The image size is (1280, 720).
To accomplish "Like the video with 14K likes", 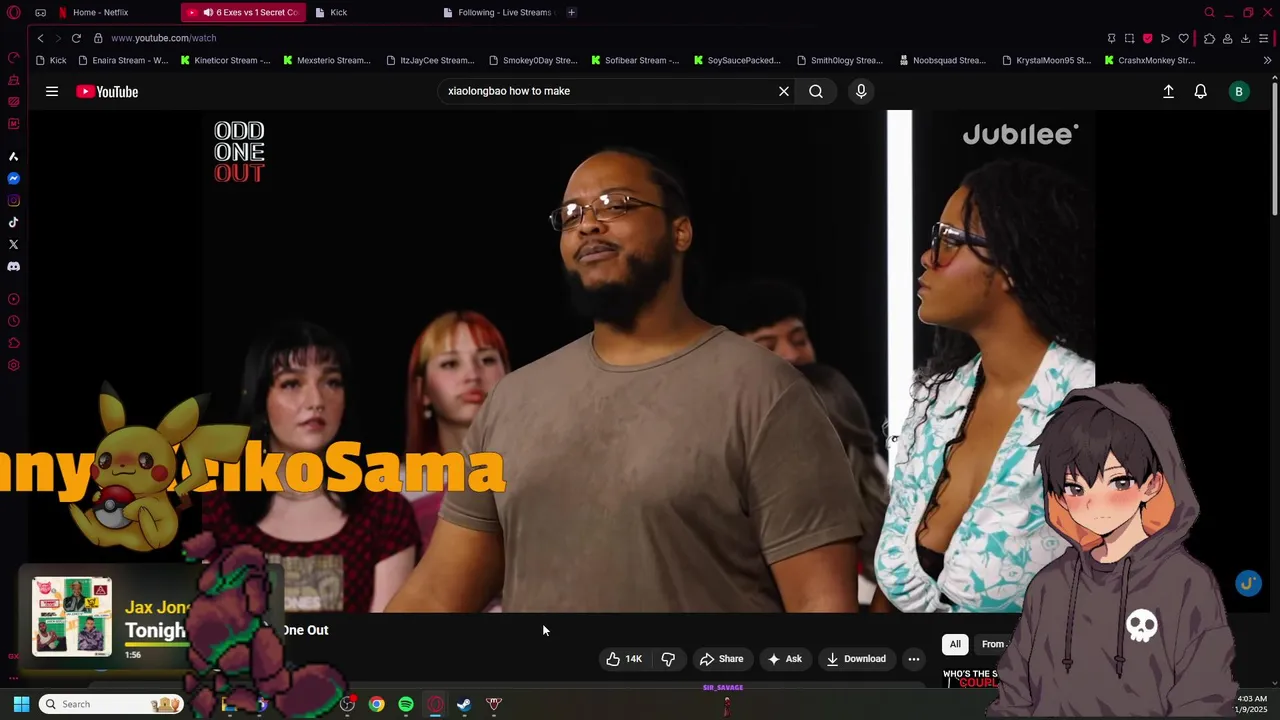I will [624, 659].
